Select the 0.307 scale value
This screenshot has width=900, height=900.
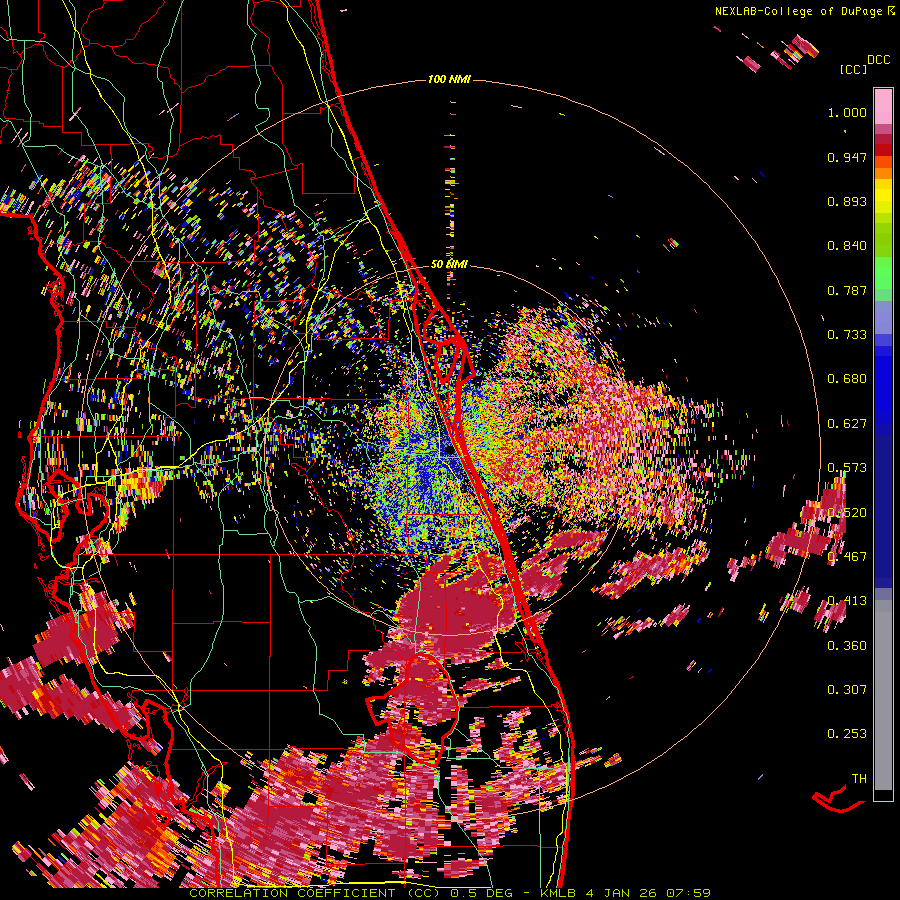click(x=847, y=690)
